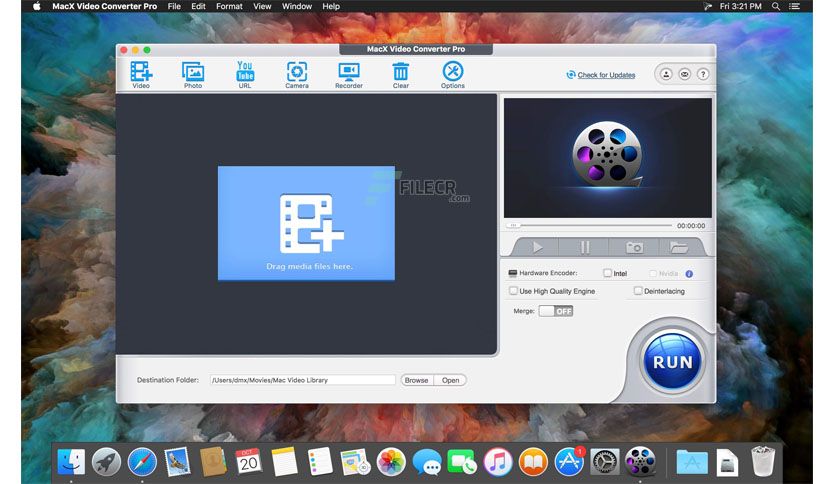Open the View menu
The image size is (836, 484).
[x=262, y=6]
